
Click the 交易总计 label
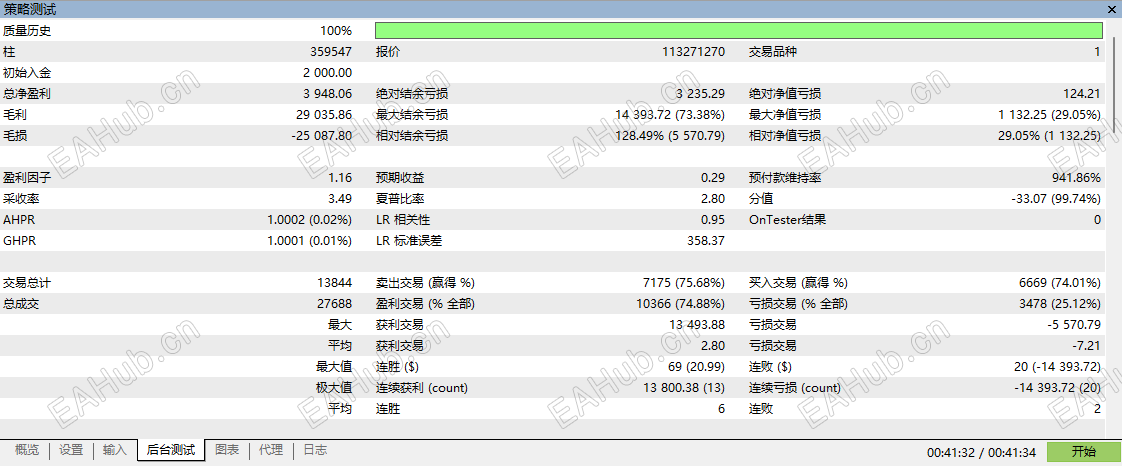coord(27,283)
